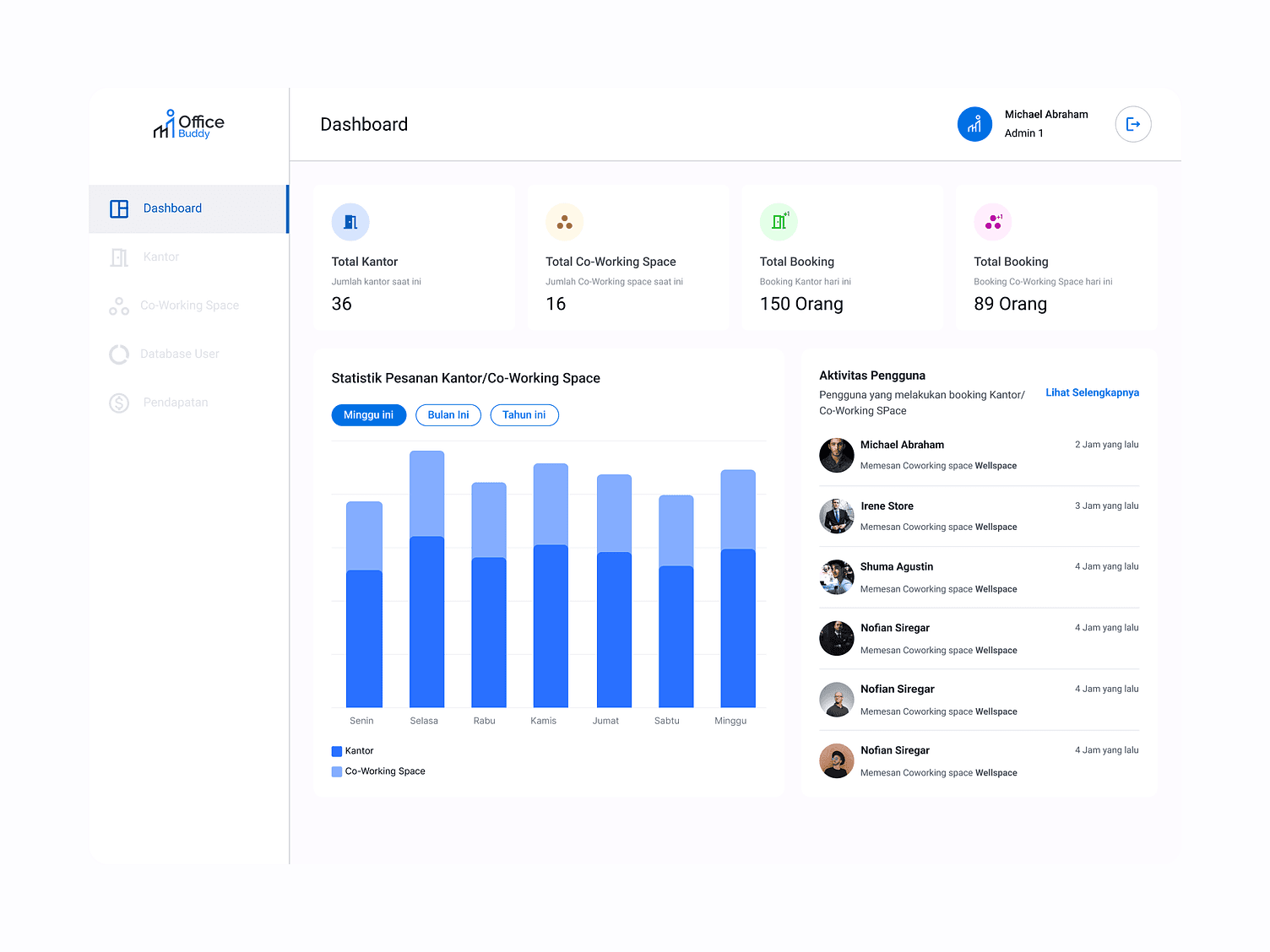Click the Irene Store activity name
The width and height of the screenshot is (1270, 952).
pos(887,506)
